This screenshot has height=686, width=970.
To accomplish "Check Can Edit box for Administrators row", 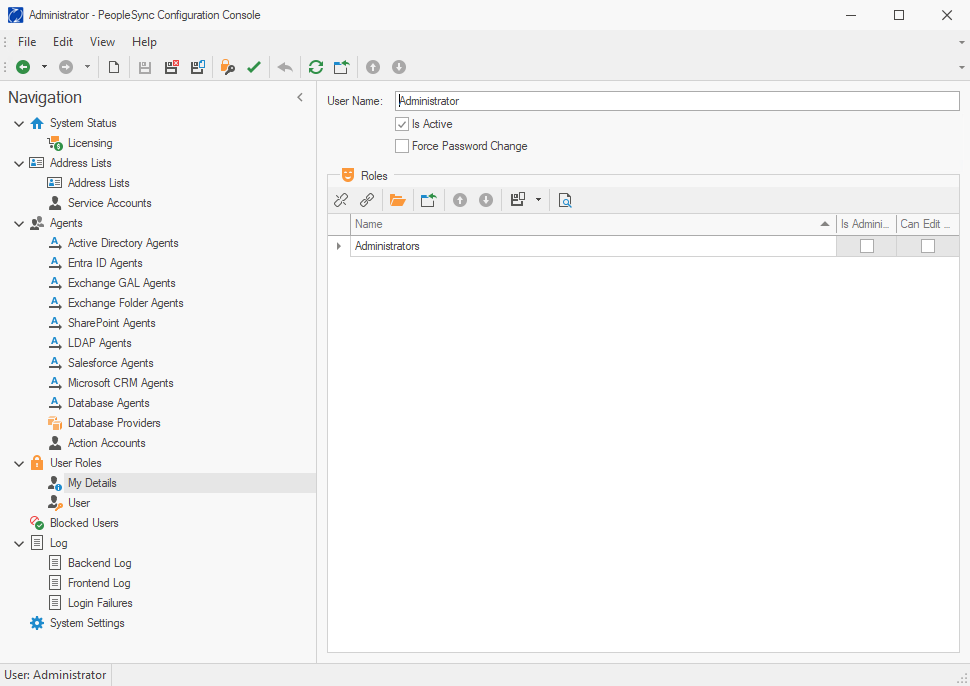I will pos(927,246).
